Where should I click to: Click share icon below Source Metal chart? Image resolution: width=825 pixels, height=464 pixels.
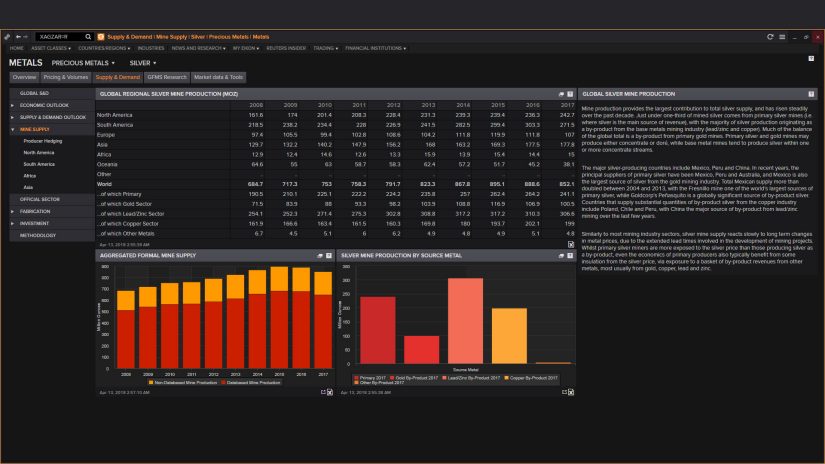pos(564,392)
